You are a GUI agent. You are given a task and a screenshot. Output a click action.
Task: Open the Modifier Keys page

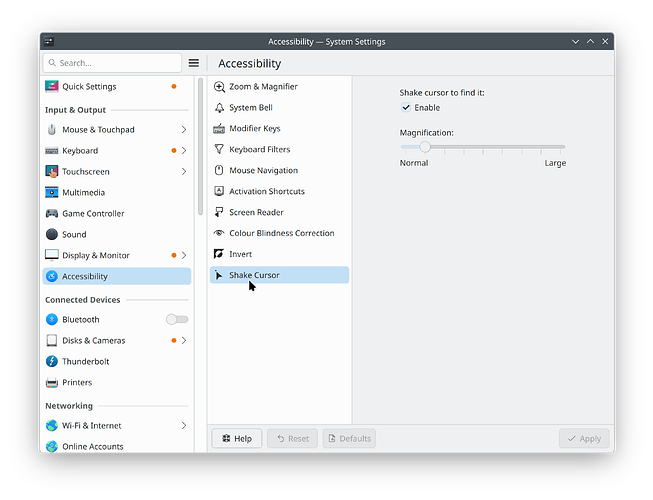coord(254,129)
